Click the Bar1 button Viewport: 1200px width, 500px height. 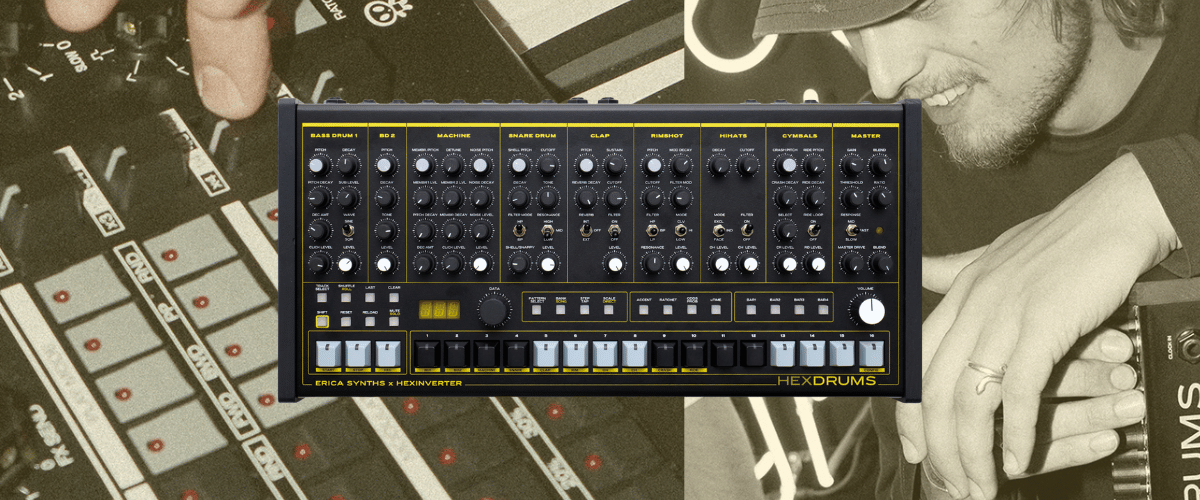tap(751, 310)
